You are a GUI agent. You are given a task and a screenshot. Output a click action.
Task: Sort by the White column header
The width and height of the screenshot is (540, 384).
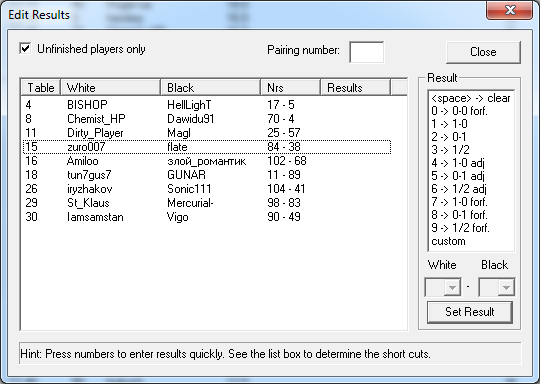coord(111,87)
